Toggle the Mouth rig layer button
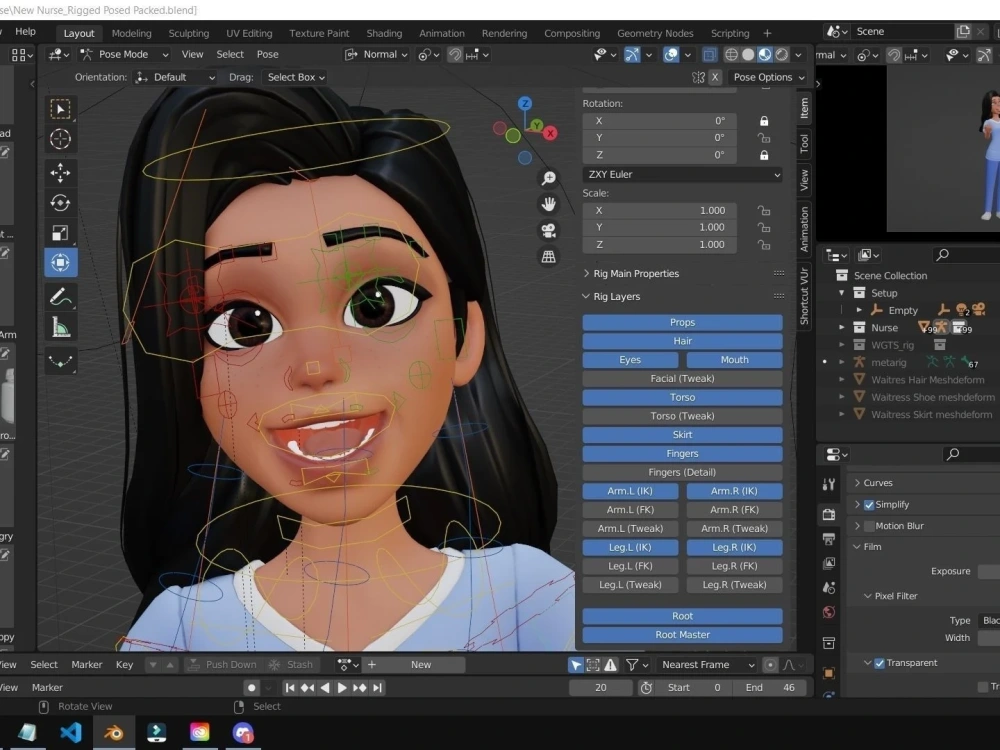This screenshot has height=750, width=1000. tap(735, 360)
